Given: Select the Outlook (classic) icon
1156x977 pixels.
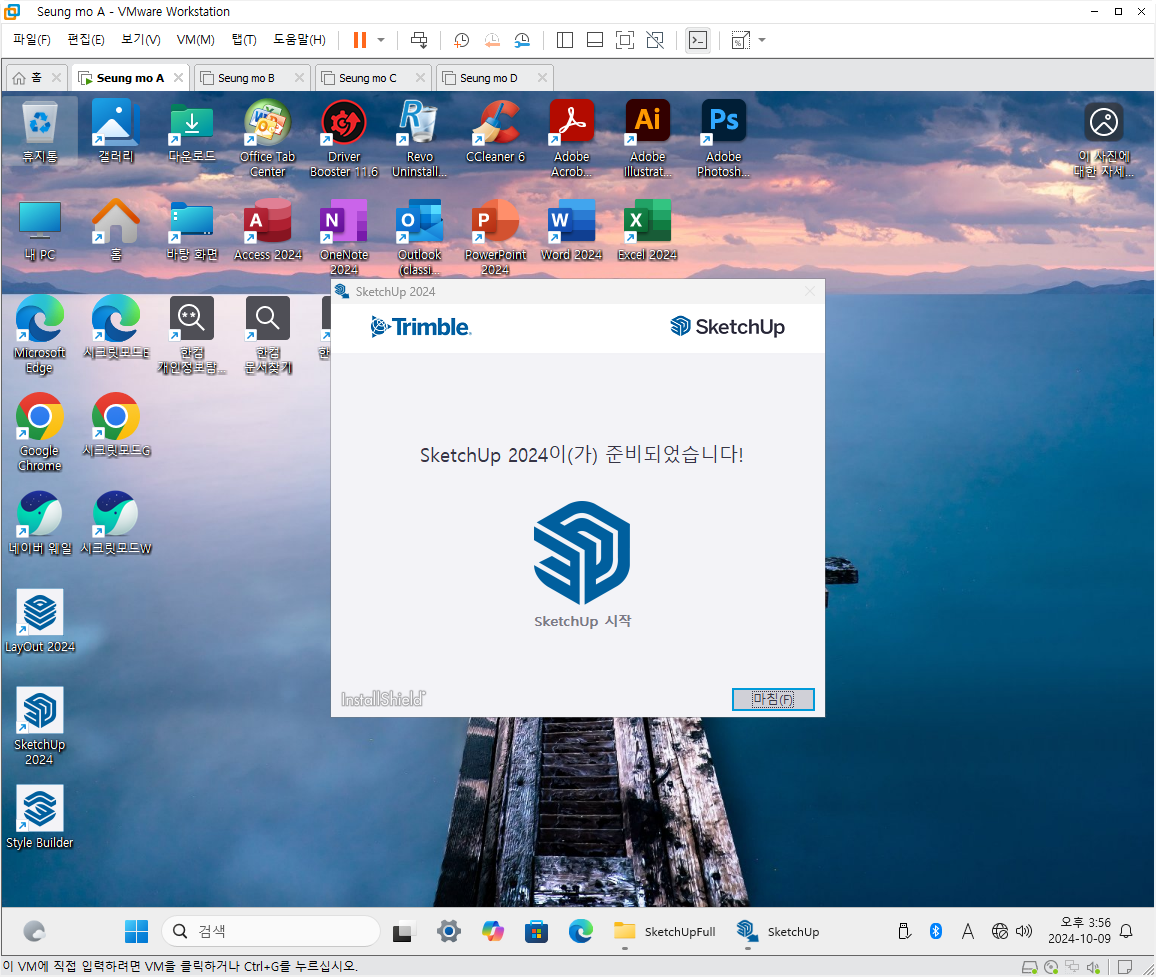Looking at the screenshot, I should [x=419, y=237].
